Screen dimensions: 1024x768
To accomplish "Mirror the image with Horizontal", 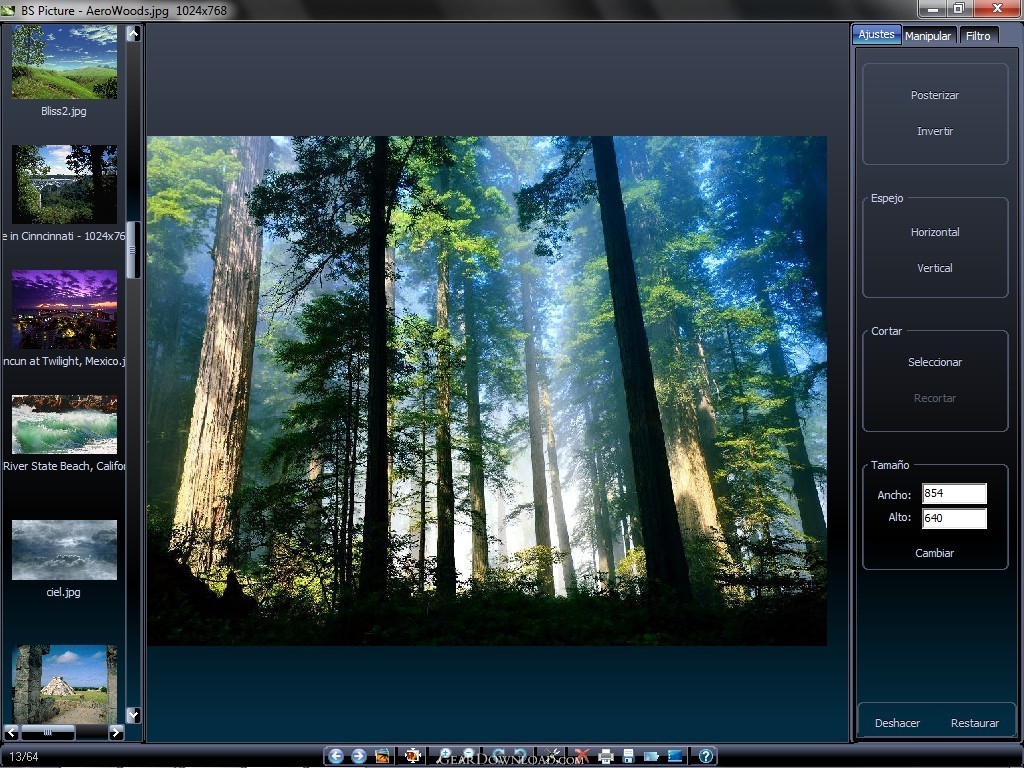I will (x=935, y=232).
